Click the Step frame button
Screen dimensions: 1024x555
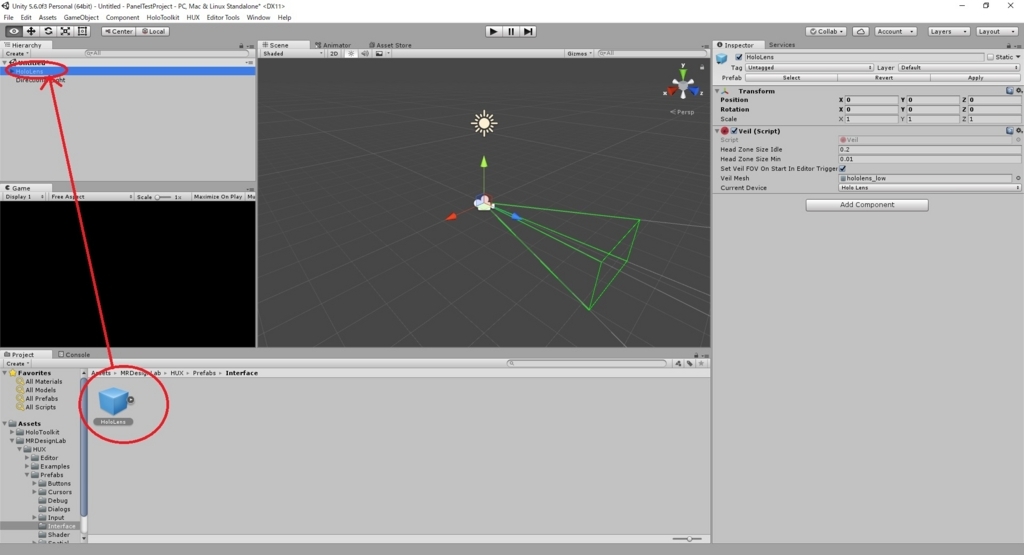click(528, 31)
